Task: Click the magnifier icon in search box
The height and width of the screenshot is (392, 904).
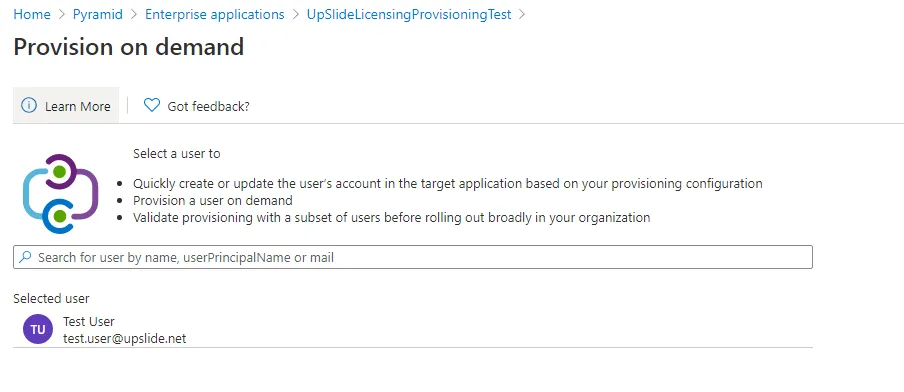Action: 25,257
